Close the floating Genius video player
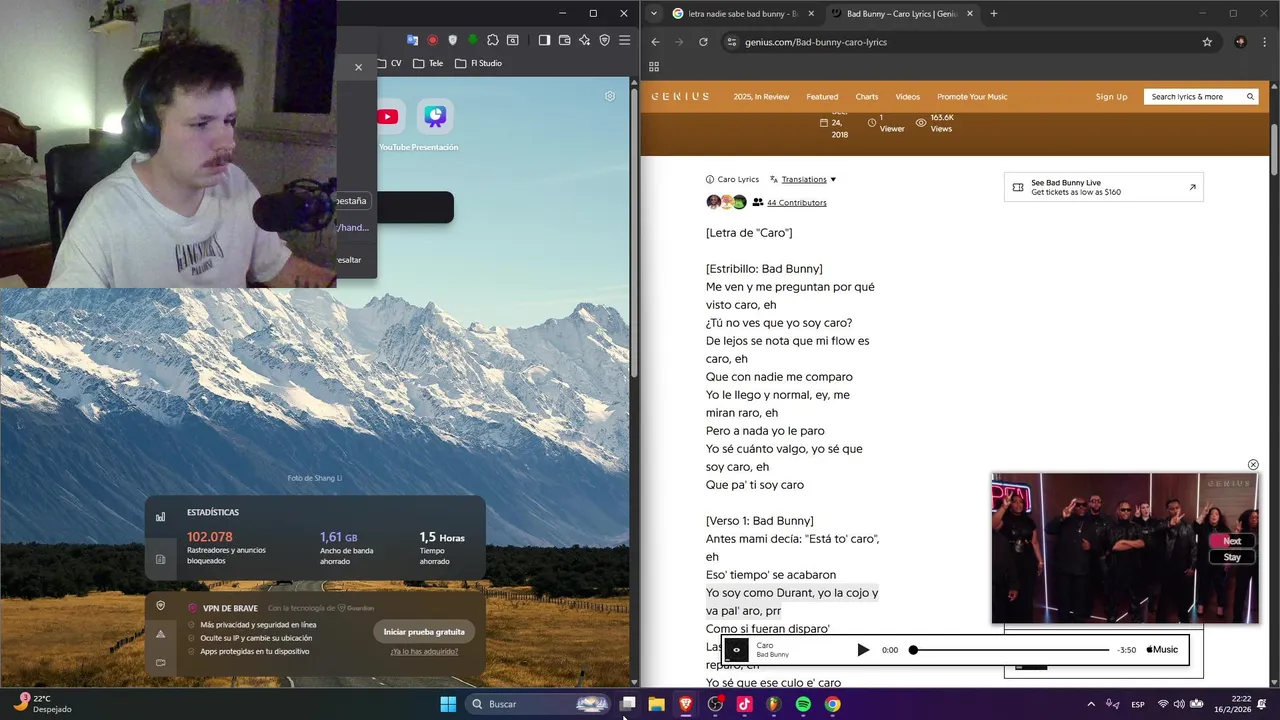 point(1253,465)
